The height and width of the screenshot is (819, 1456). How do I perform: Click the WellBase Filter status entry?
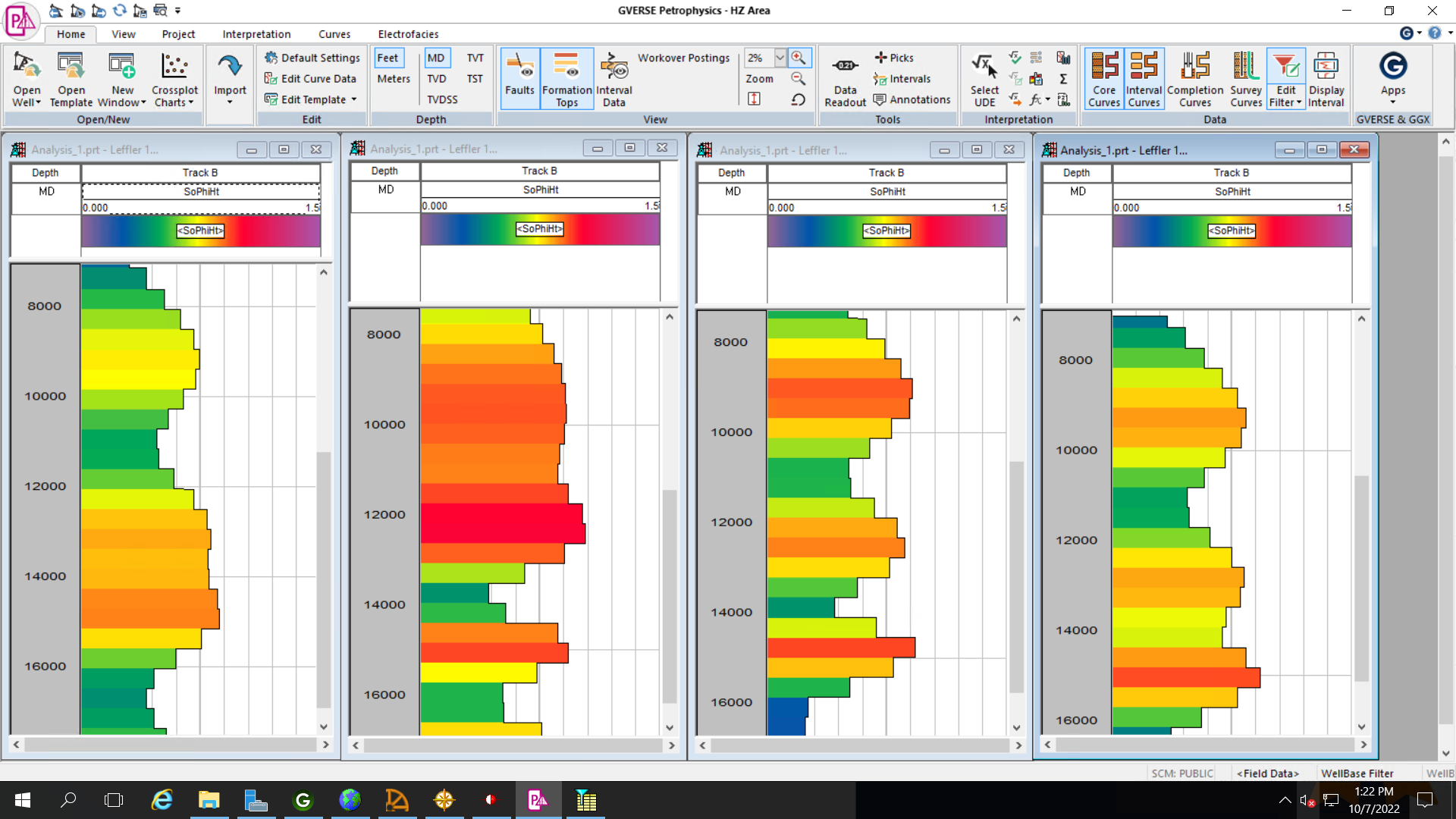click(1357, 773)
